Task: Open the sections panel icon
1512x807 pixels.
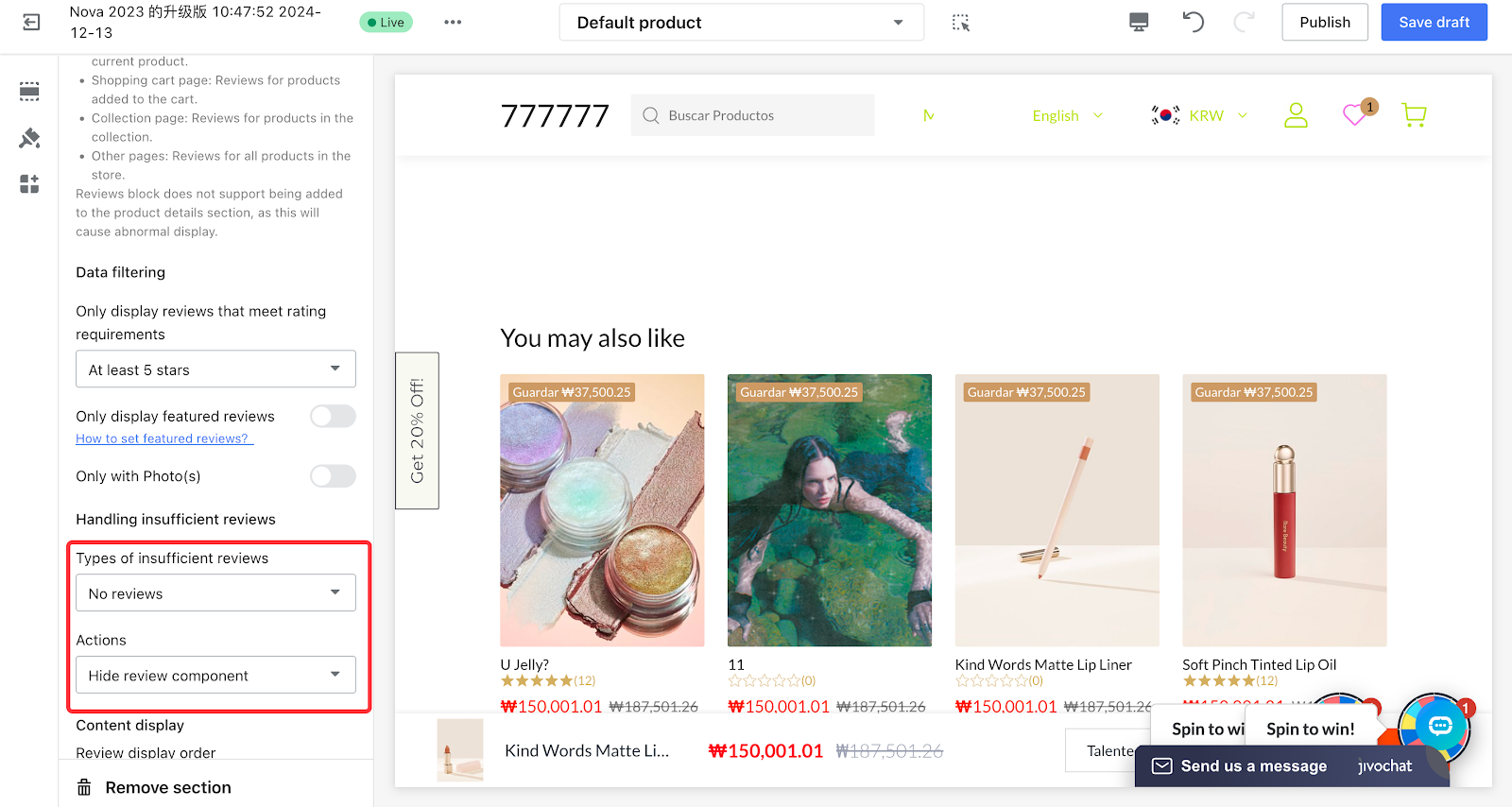Action: pos(29,92)
